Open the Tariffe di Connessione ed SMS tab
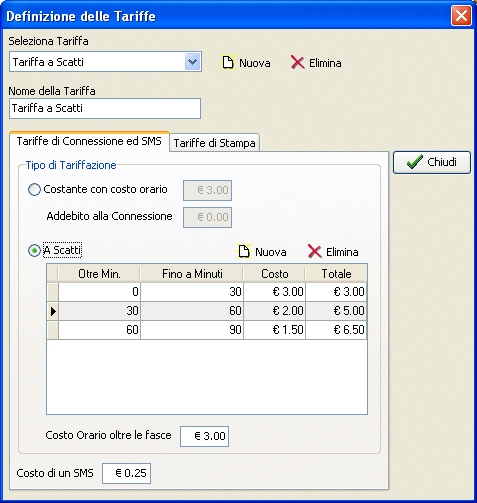This screenshot has height=503, width=477. pos(89,141)
